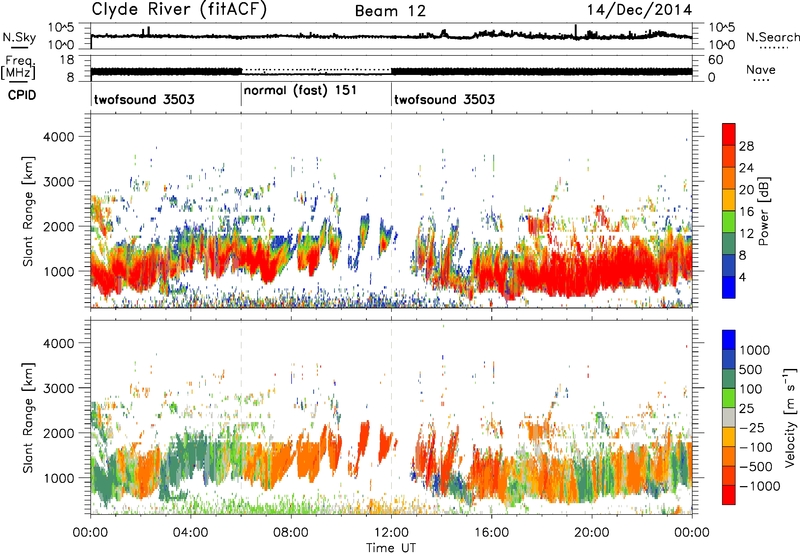Select the 20:00 time tick label
The image size is (800, 554).
(x=591, y=533)
